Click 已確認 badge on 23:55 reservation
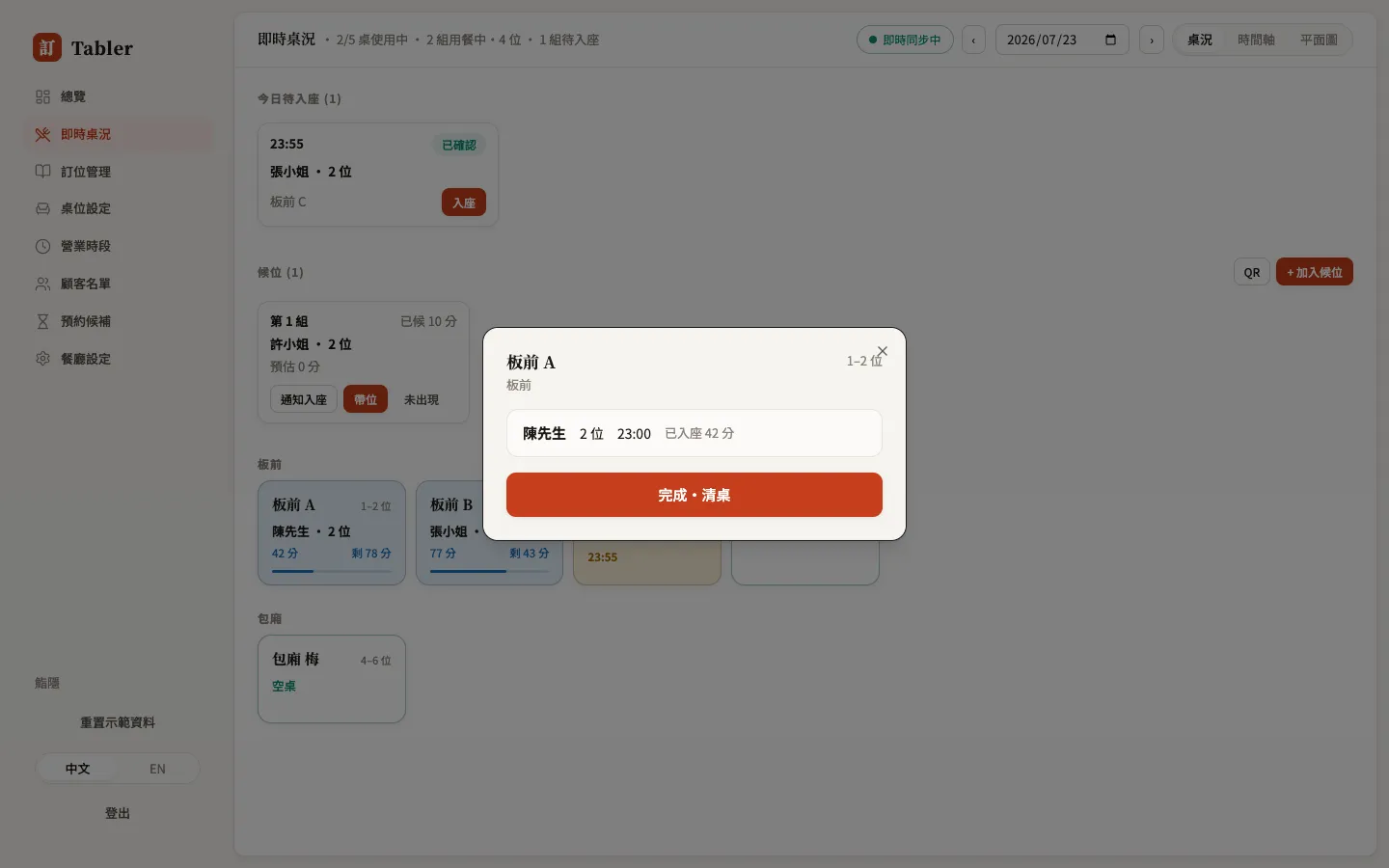The height and width of the screenshot is (868, 1389). click(459, 145)
